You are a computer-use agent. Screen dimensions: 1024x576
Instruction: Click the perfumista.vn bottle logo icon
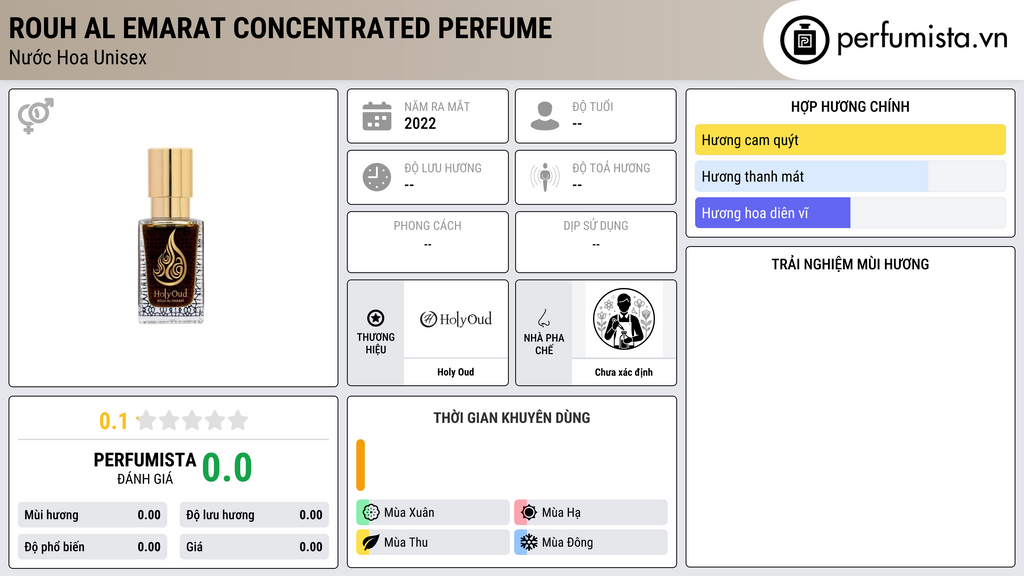click(x=804, y=40)
